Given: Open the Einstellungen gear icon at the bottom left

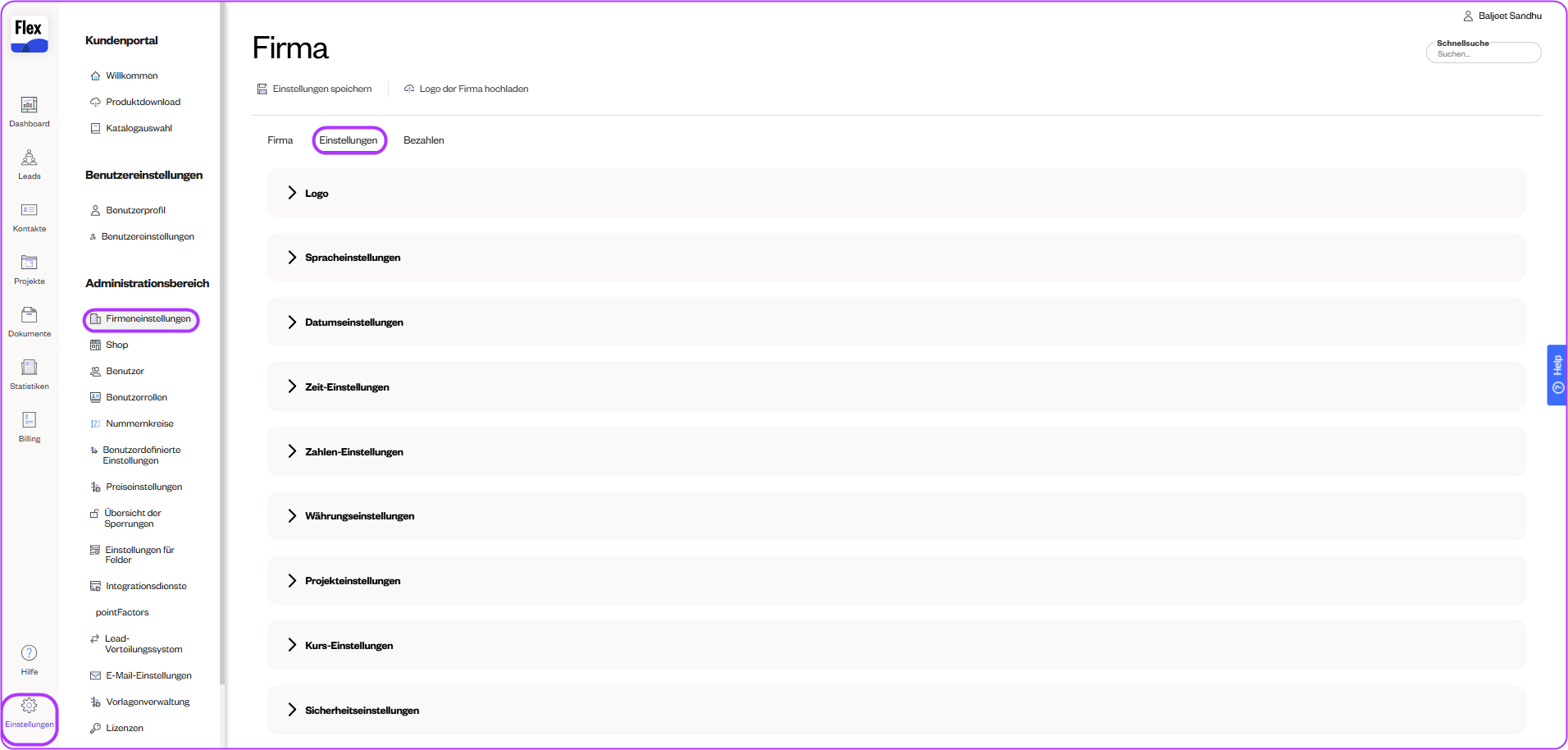Looking at the screenshot, I should coord(29,706).
